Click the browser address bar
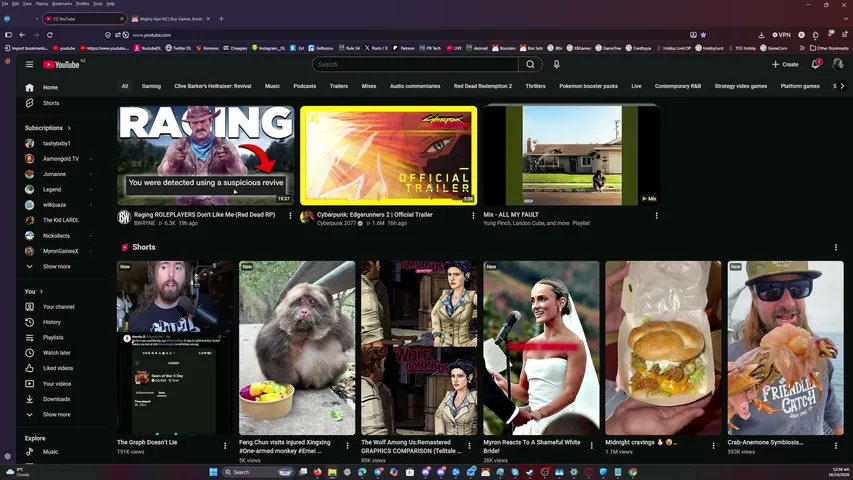 pyautogui.click(x=403, y=35)
